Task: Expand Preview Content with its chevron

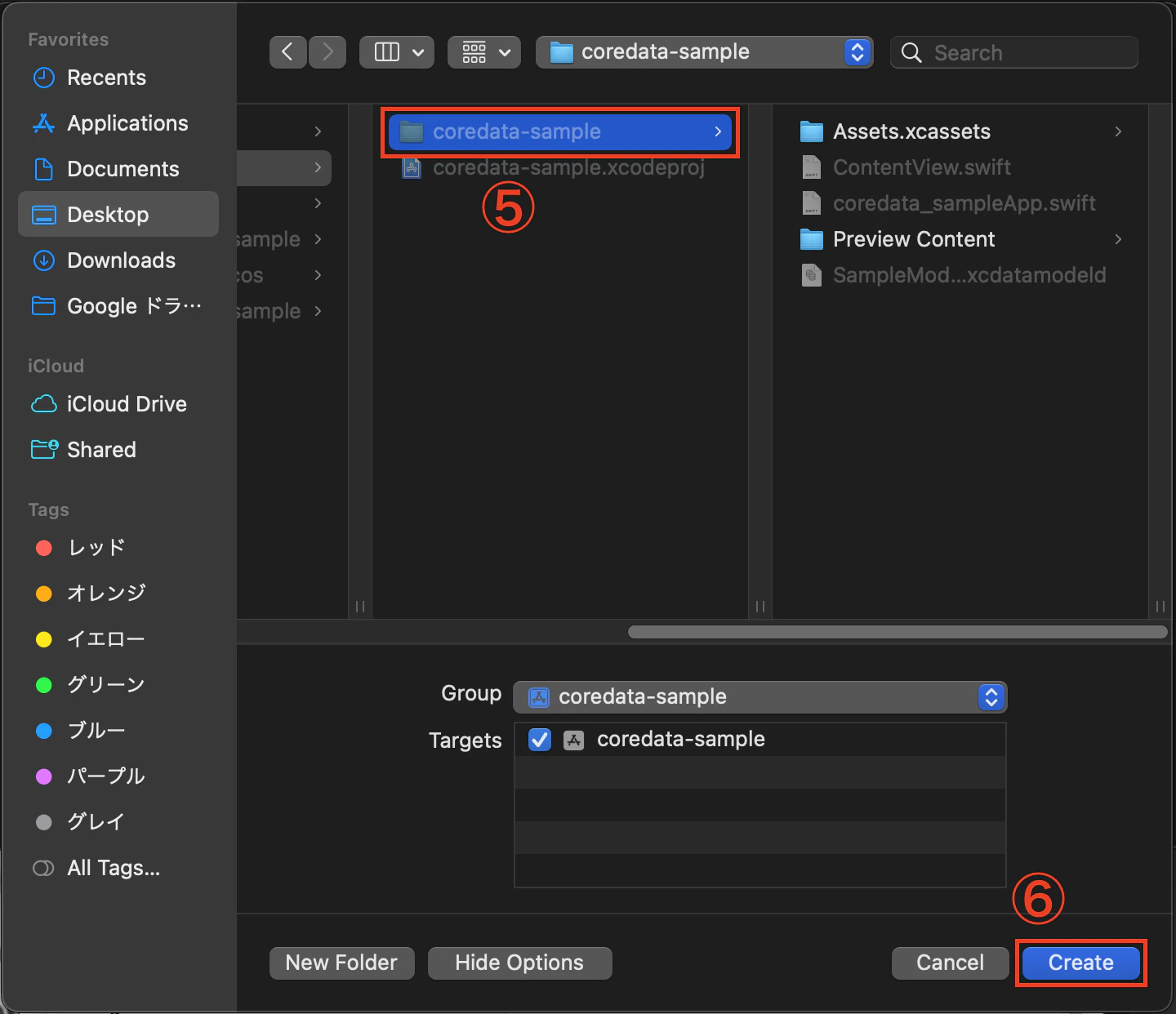Action: 1118,239
